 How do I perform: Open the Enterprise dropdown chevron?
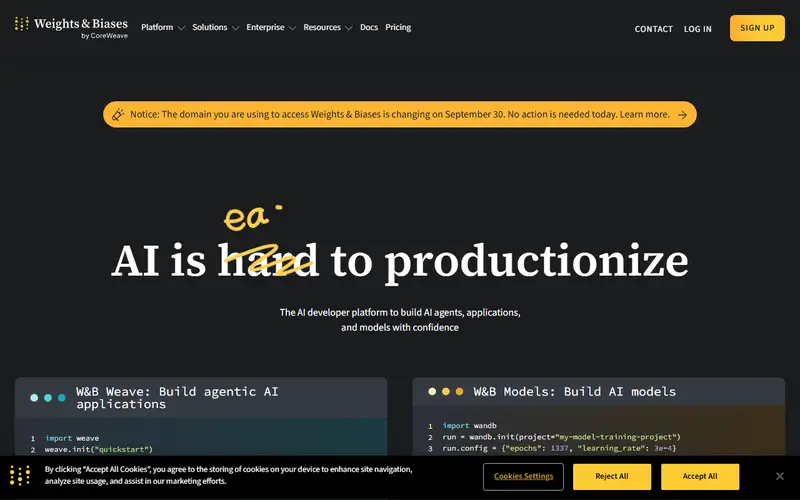click(x=292, y=28)
